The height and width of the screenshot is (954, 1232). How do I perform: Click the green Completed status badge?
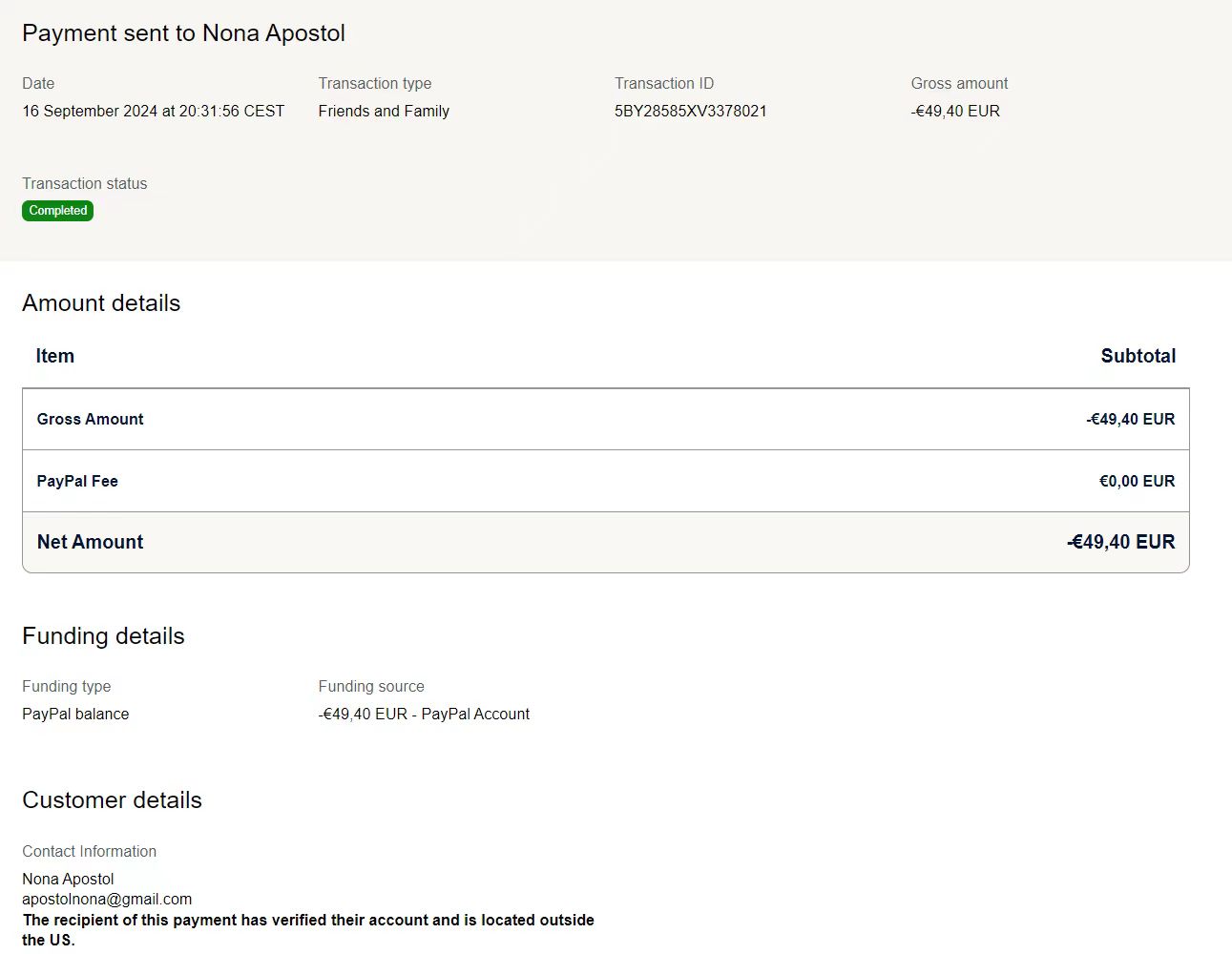coord(57,211)
